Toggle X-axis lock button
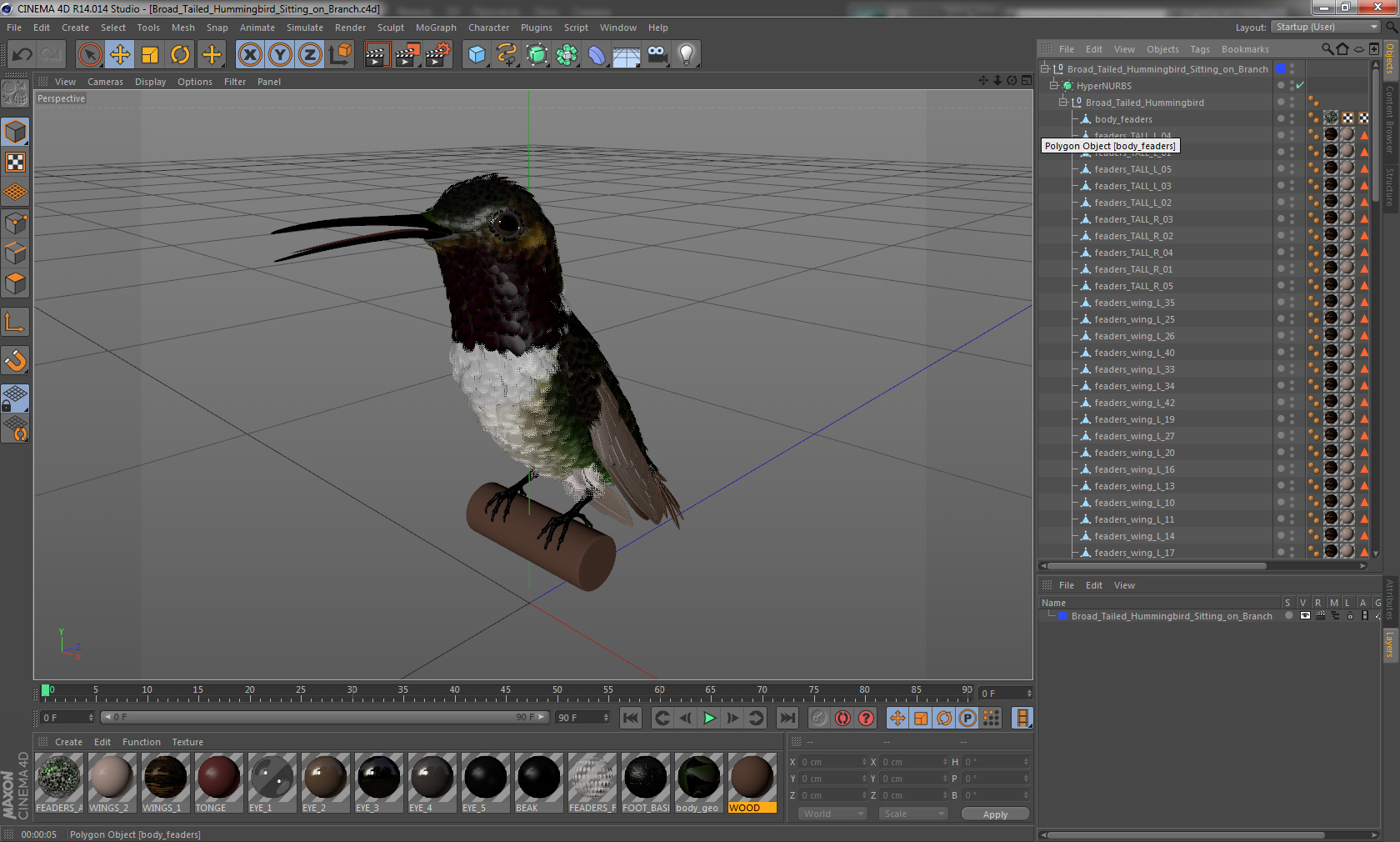Image resolution: width=1400 pixels, height=842 pixels. click(x=249, y=55)
